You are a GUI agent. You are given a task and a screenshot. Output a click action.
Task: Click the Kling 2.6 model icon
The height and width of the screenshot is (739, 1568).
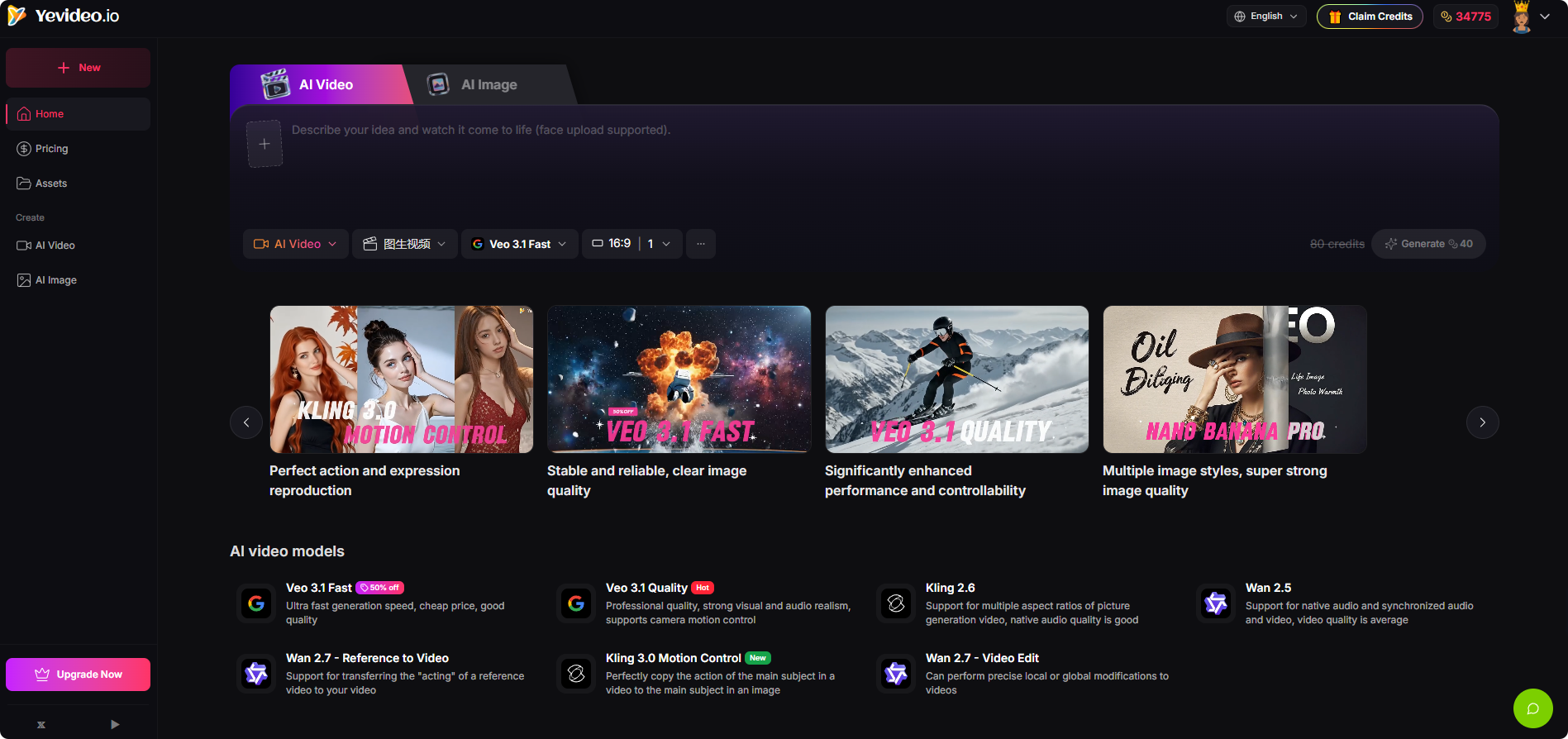click(896, 603)
